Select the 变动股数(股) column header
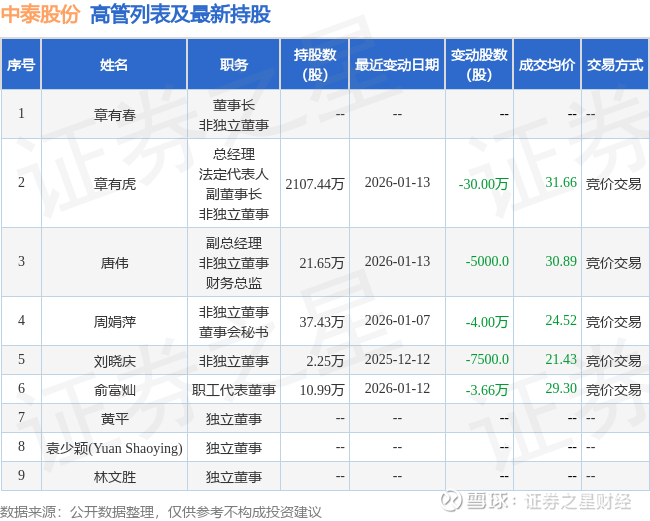 [479, 65]
